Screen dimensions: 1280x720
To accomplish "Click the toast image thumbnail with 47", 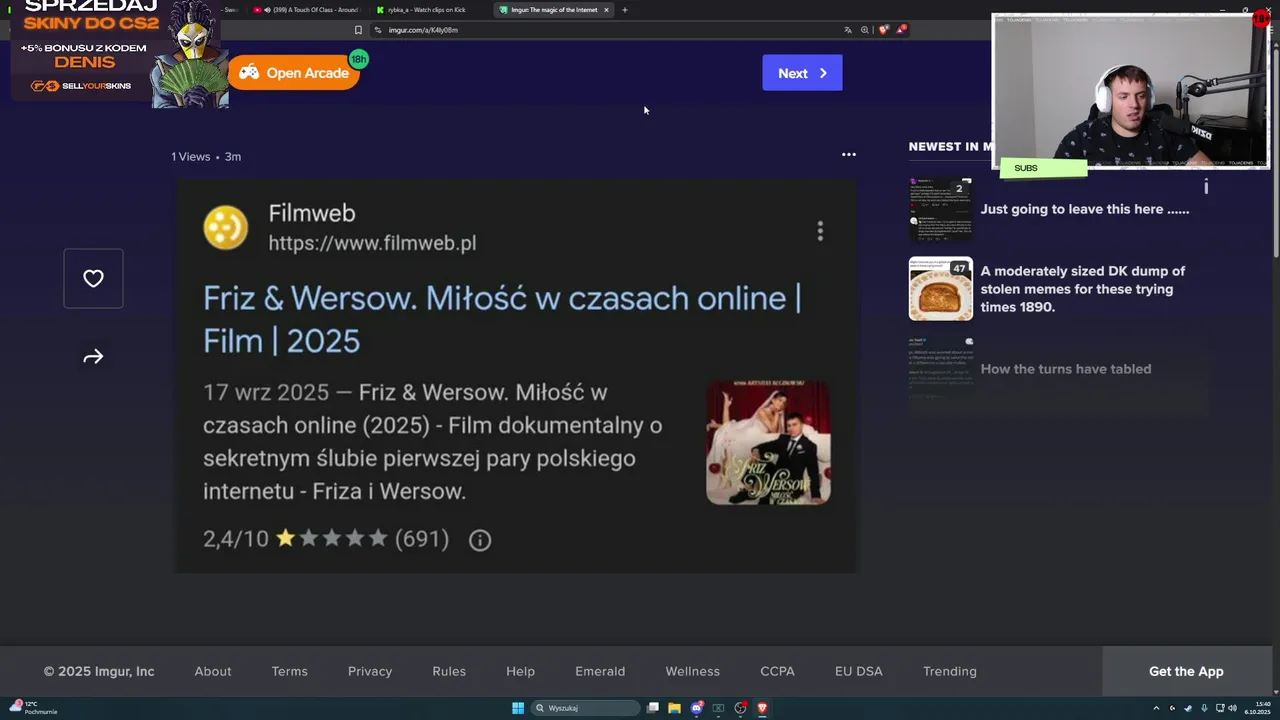I will click(x=940, y=289).
